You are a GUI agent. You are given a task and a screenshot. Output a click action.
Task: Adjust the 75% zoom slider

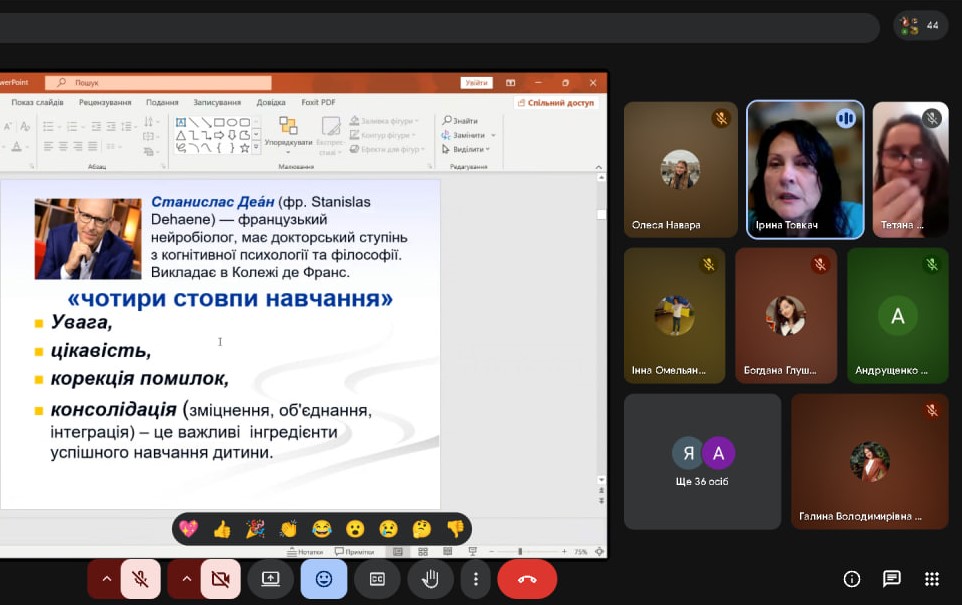pyautogui.click(x=521, y=550)
